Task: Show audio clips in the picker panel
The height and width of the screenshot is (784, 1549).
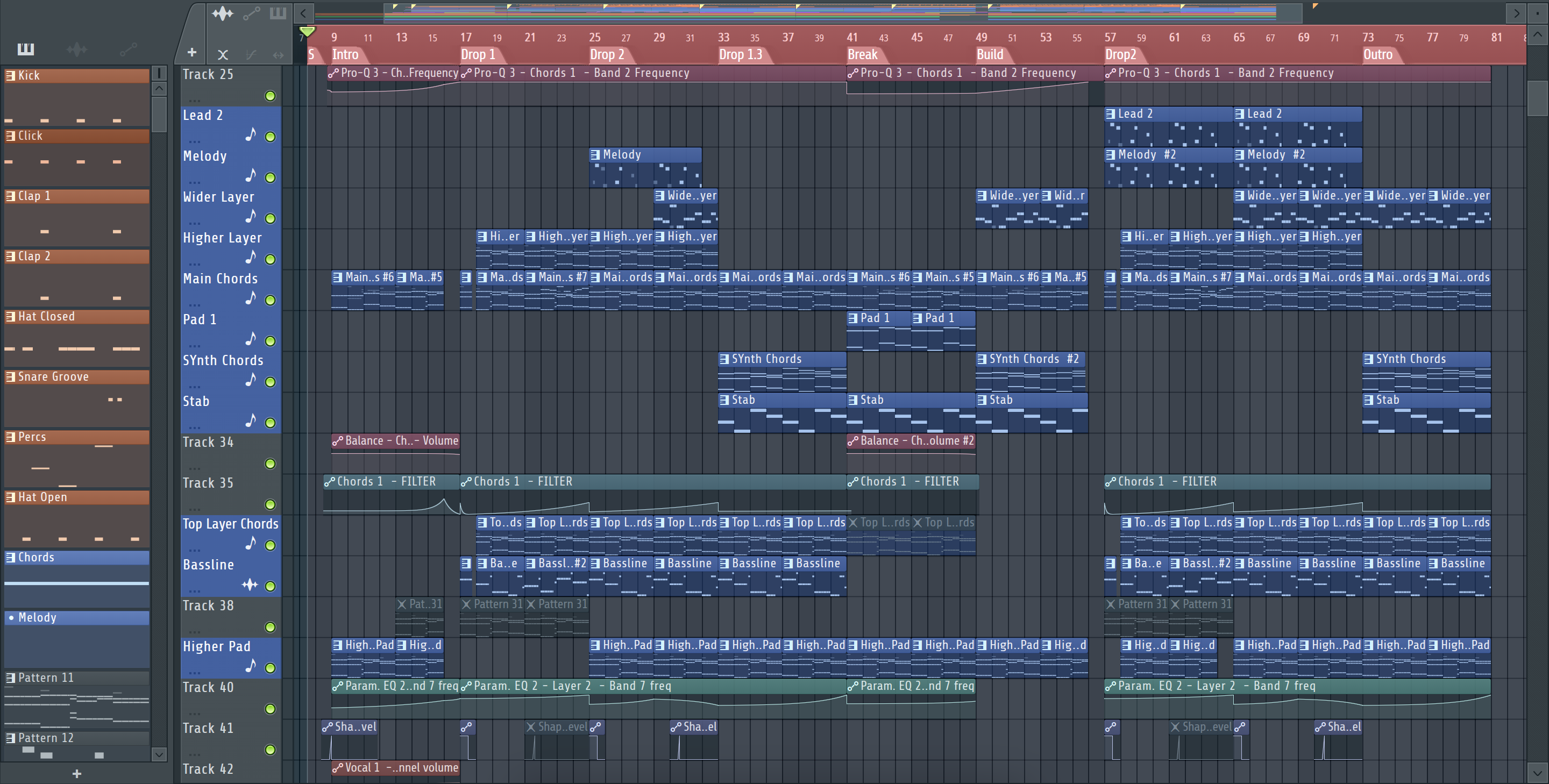Action: (x=76, y=49)
